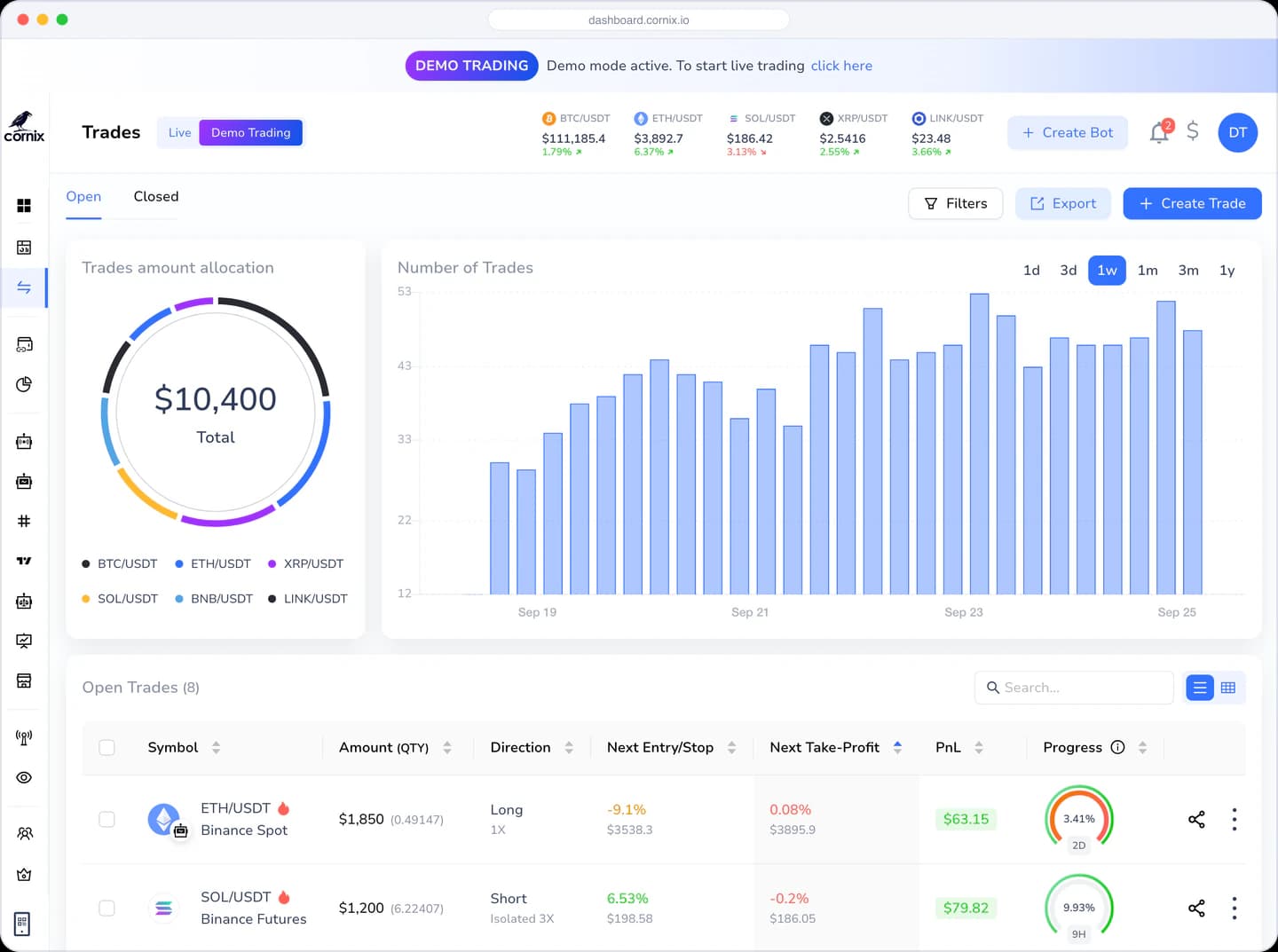This screenshot has height=952, width=1278.
Task: Click the signal broadcast sidebar icon
Action: click(24, 737)
